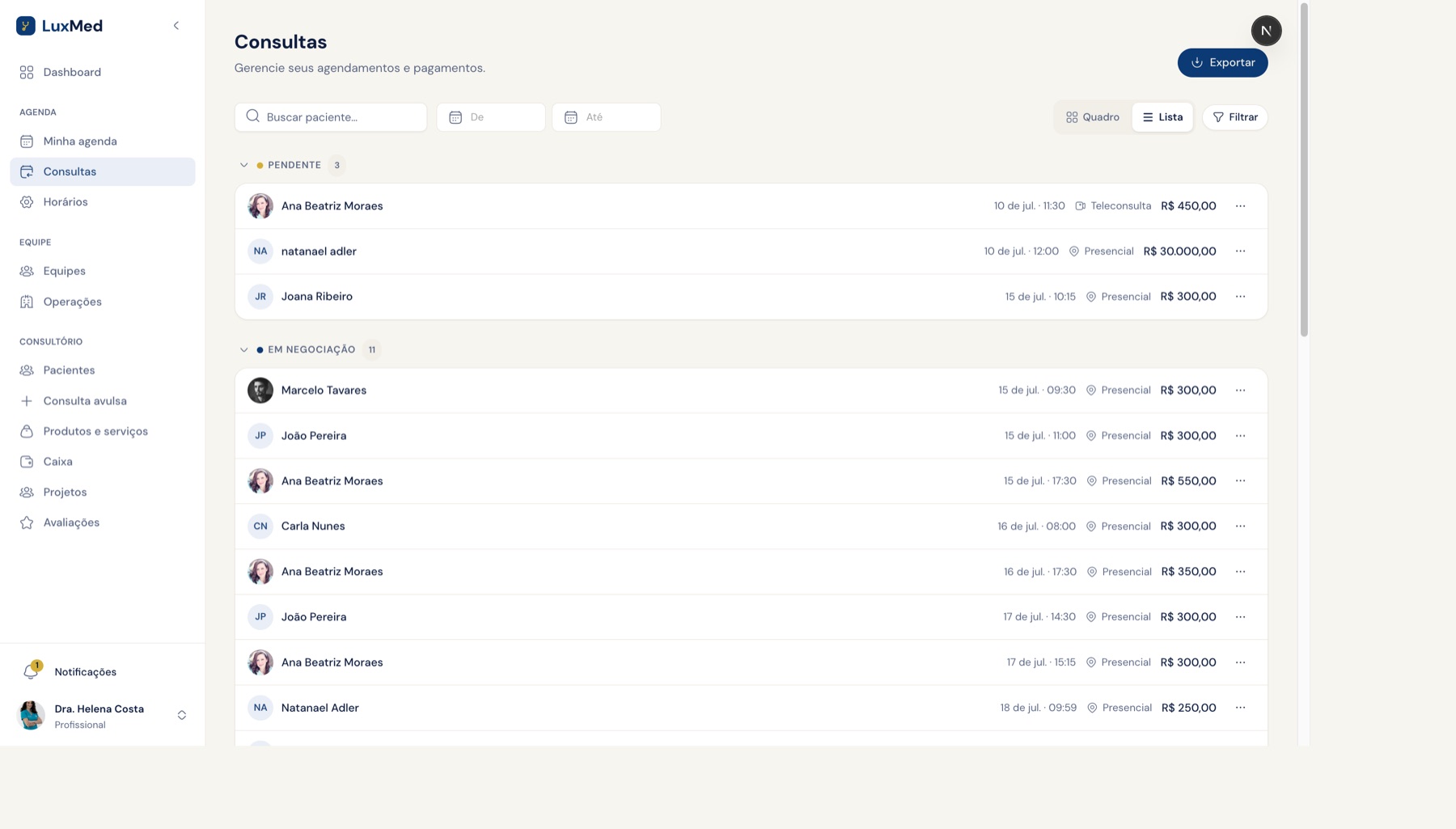The width and height of the screenshot is (1456, 829).
Task: Collapse the Pendente group
Action: coord(243,165)
